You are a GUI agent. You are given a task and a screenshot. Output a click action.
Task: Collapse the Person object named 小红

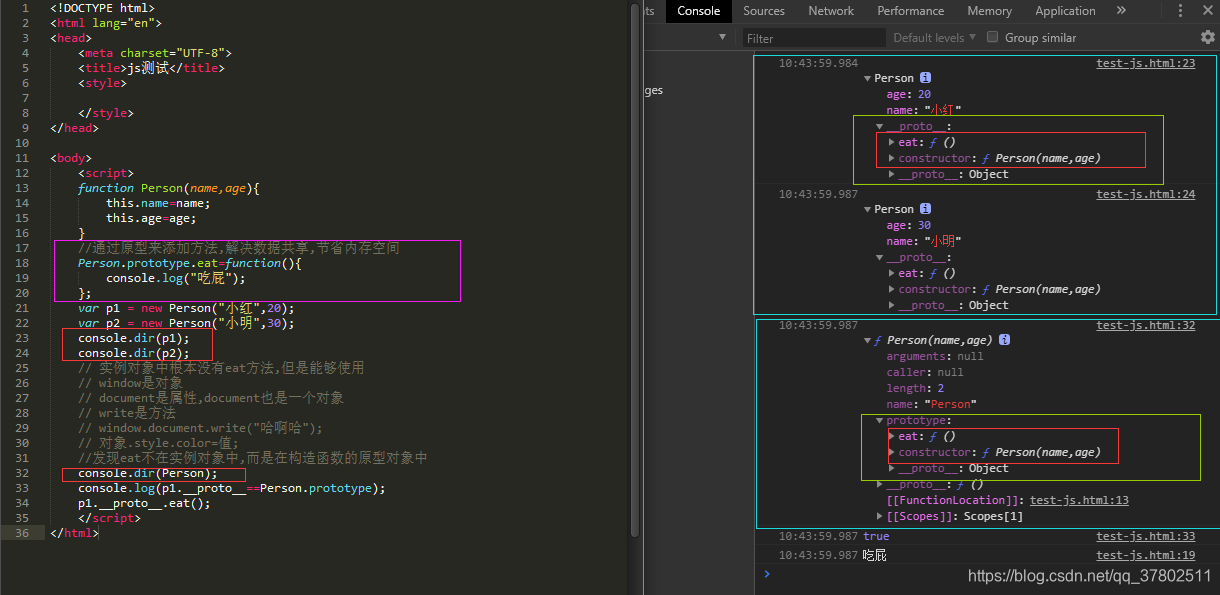pos(868,78)
